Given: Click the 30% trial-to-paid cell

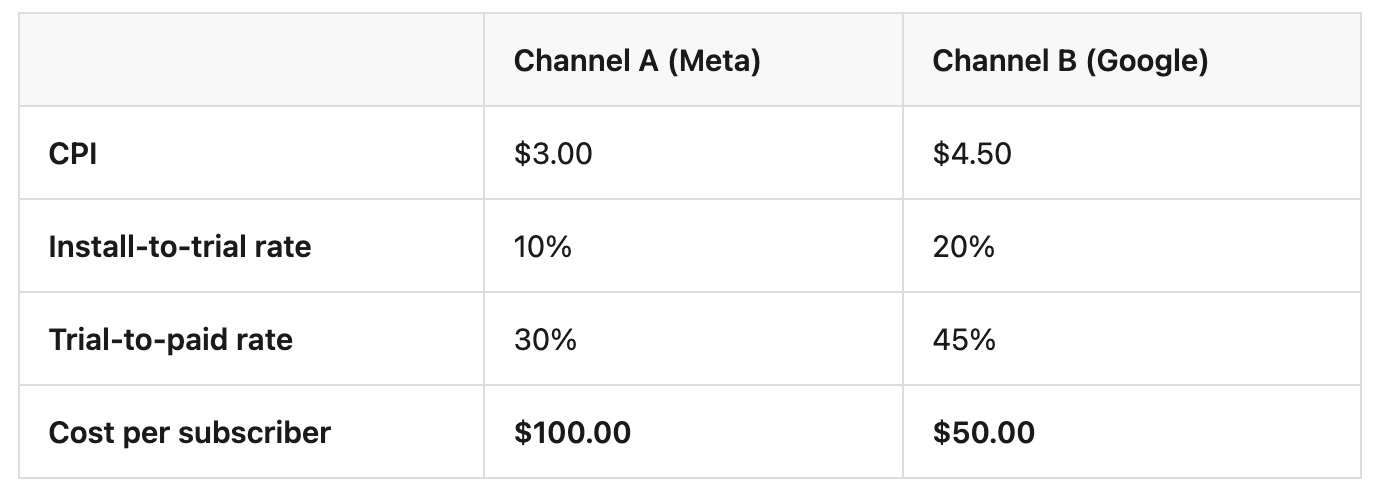Looking at the screenshot, I should (x=544, y=339).
